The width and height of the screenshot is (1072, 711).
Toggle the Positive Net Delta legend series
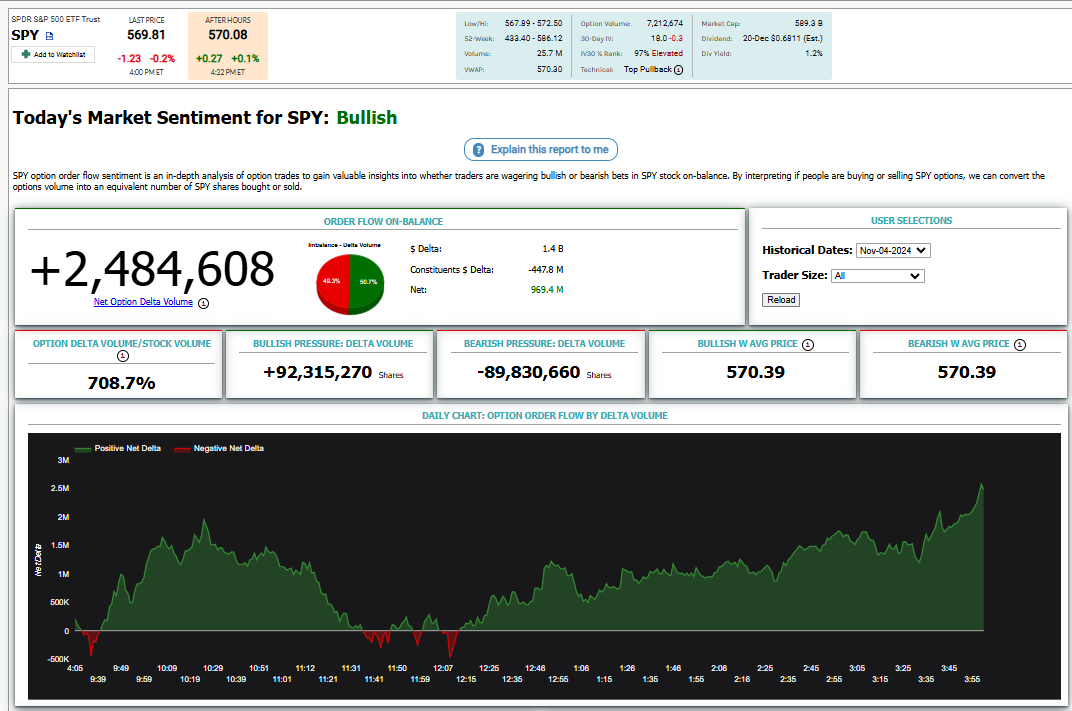click(118, 448)
